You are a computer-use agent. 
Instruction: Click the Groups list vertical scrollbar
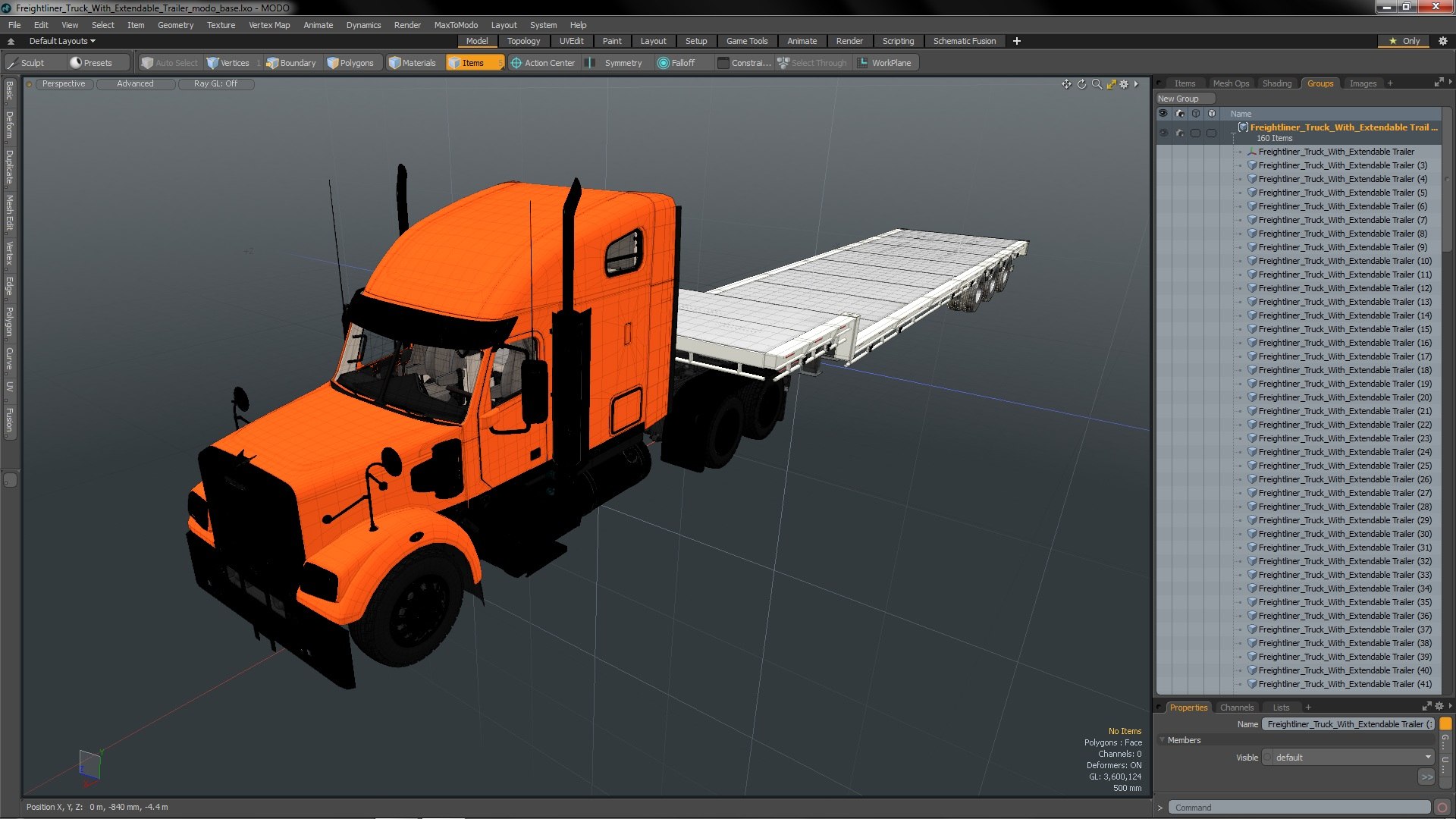(x=1447, y=178)
